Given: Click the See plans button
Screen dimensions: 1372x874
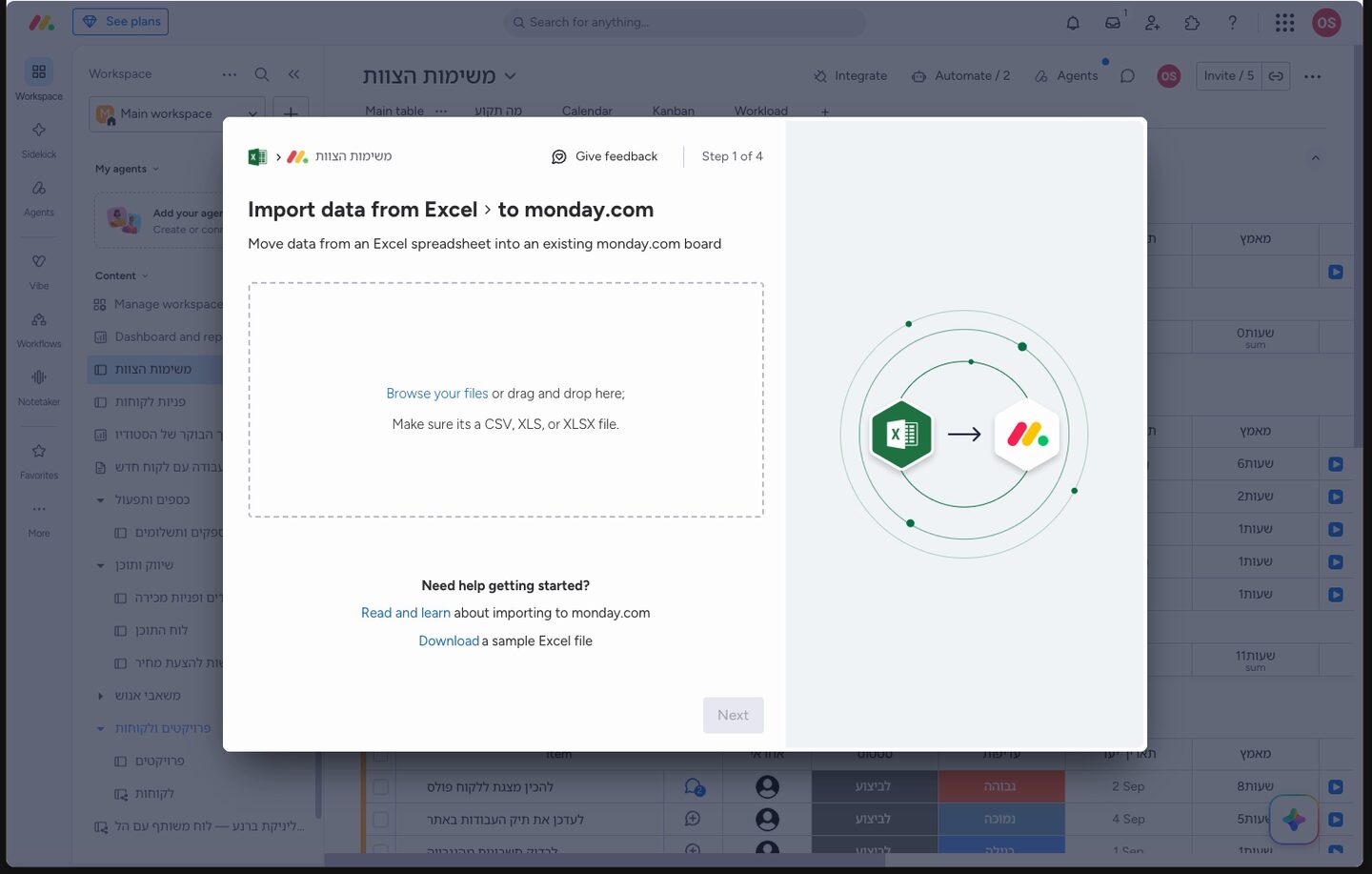Looking at the screenshot, I should pos(120,22).
